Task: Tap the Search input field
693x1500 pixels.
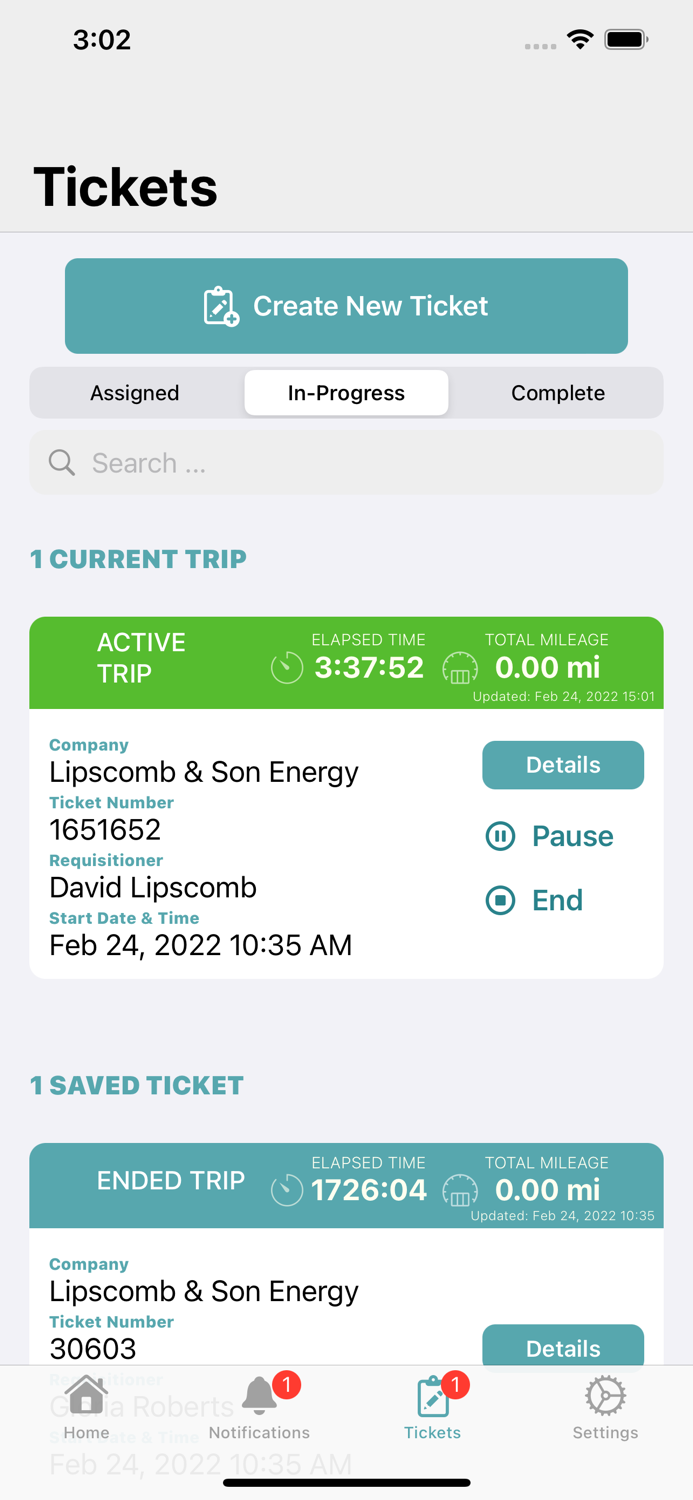Action: click(346, 462)
